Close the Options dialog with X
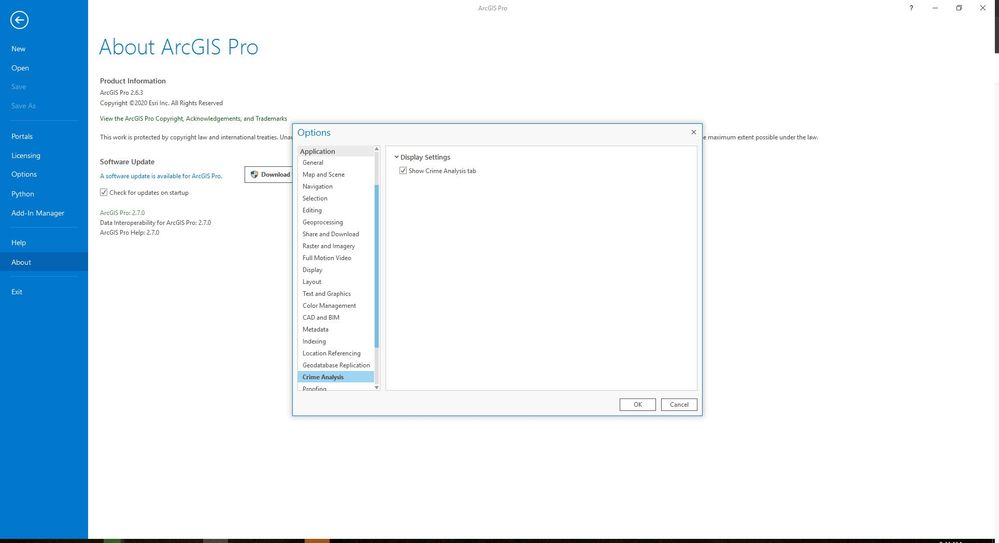The width and height of the screenshot is (999, 543). 693,132
